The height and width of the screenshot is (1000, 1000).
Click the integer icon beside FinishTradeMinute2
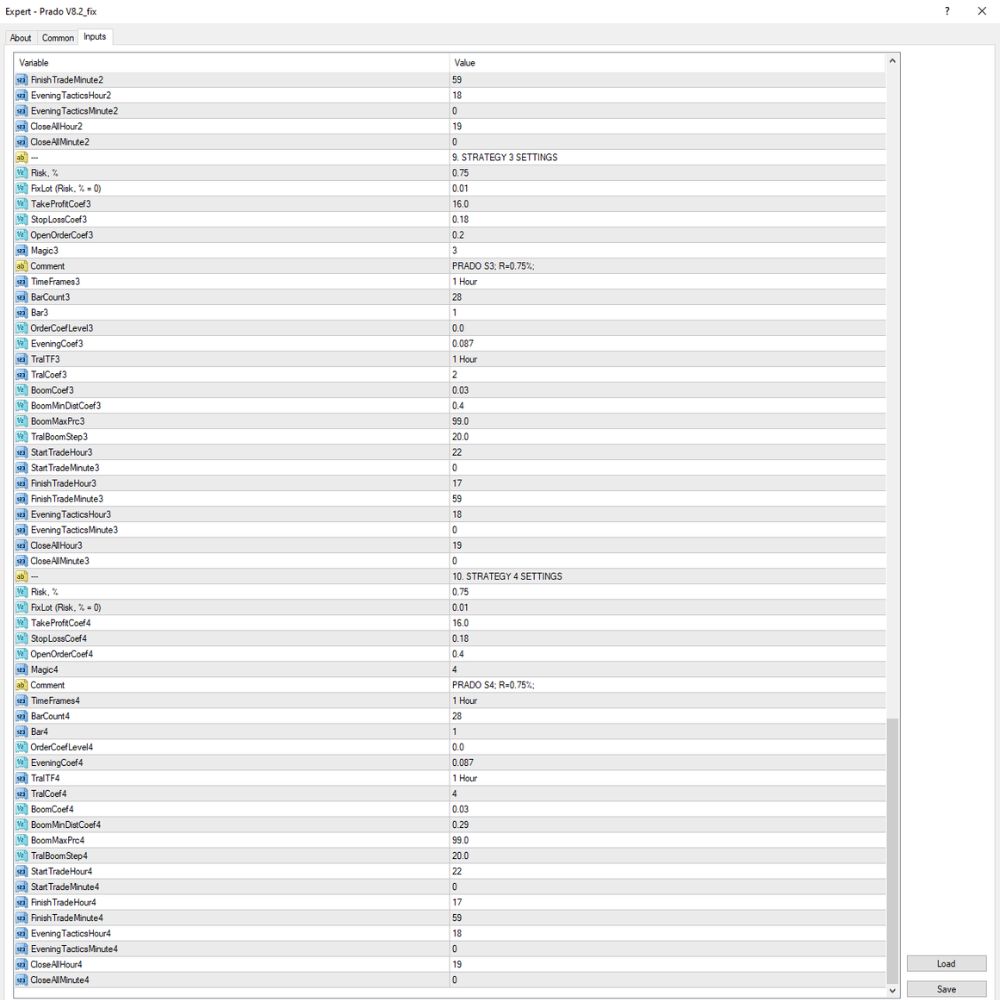point(22,80)
